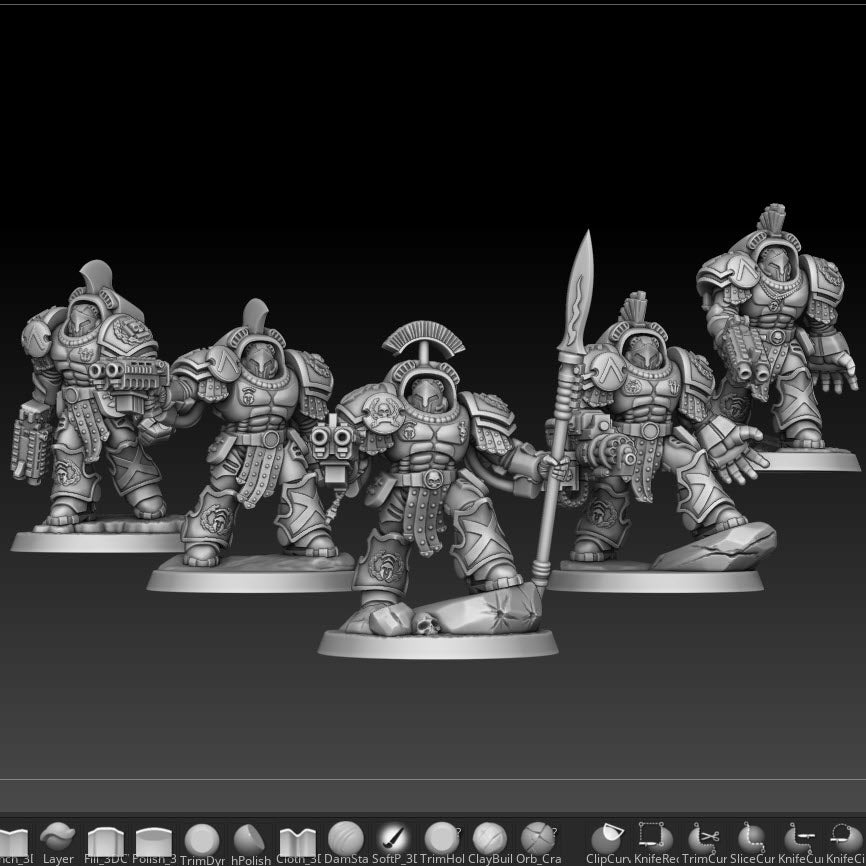Choose the ClipCurve brush
The image size is (866, 866).
point(607,839)
